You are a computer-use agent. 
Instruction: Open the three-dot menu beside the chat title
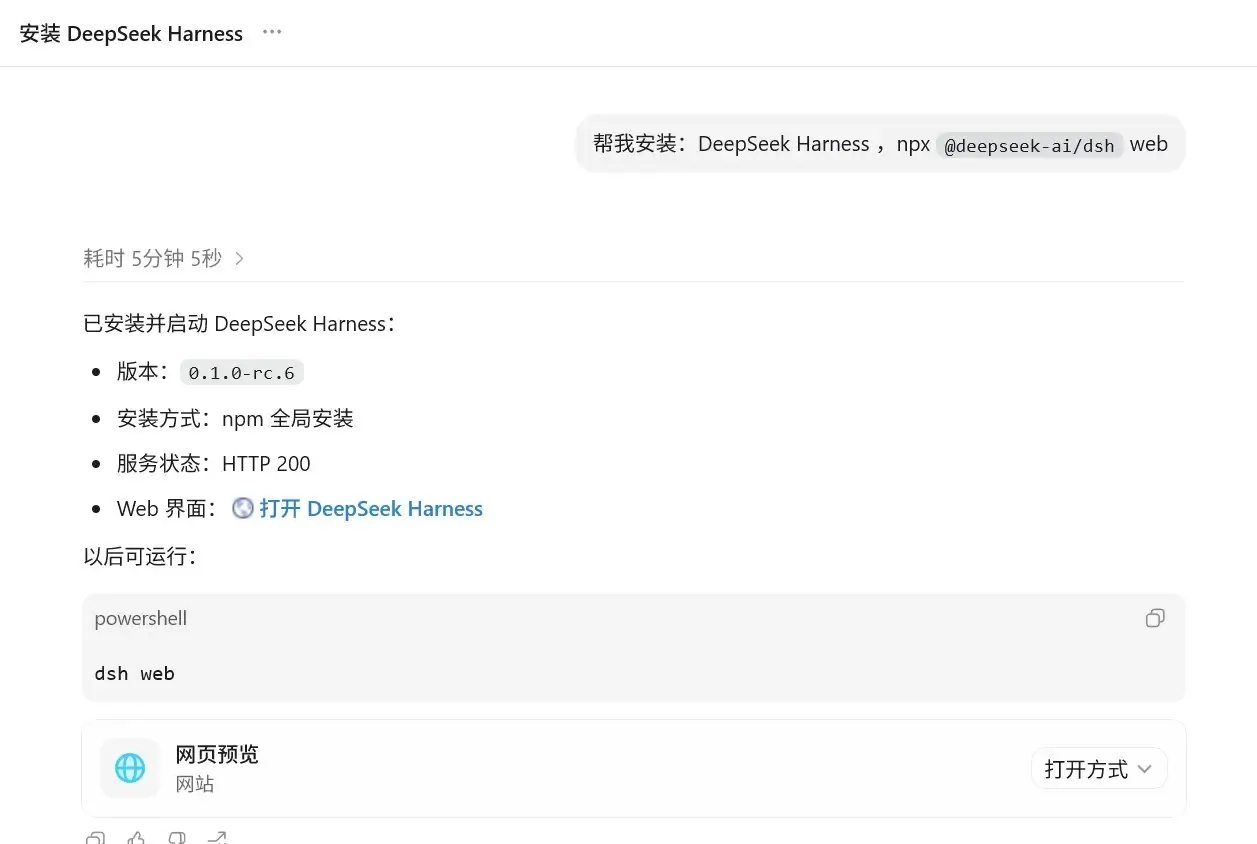coord(272,32)
